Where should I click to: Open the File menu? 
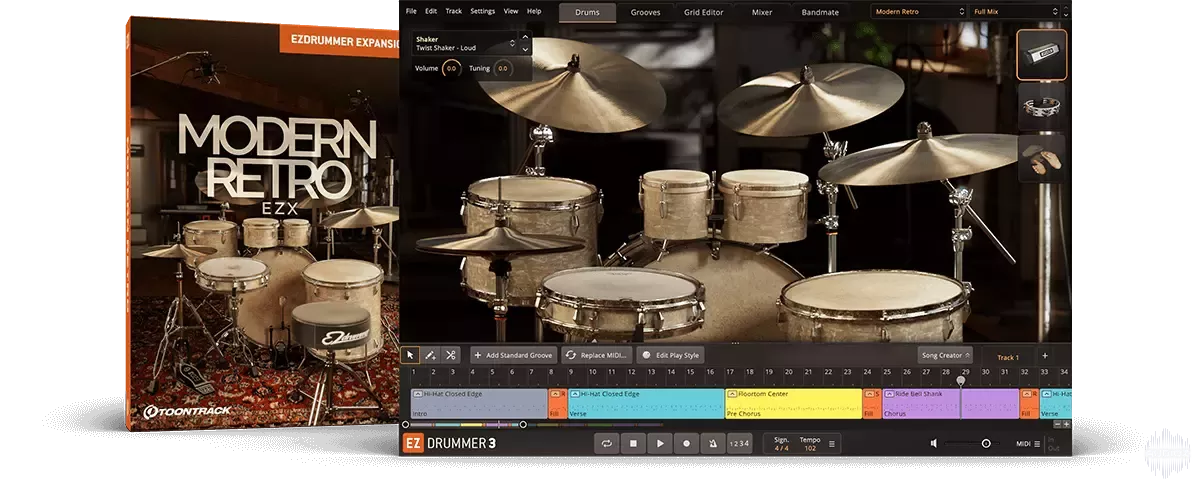[411, 11]
